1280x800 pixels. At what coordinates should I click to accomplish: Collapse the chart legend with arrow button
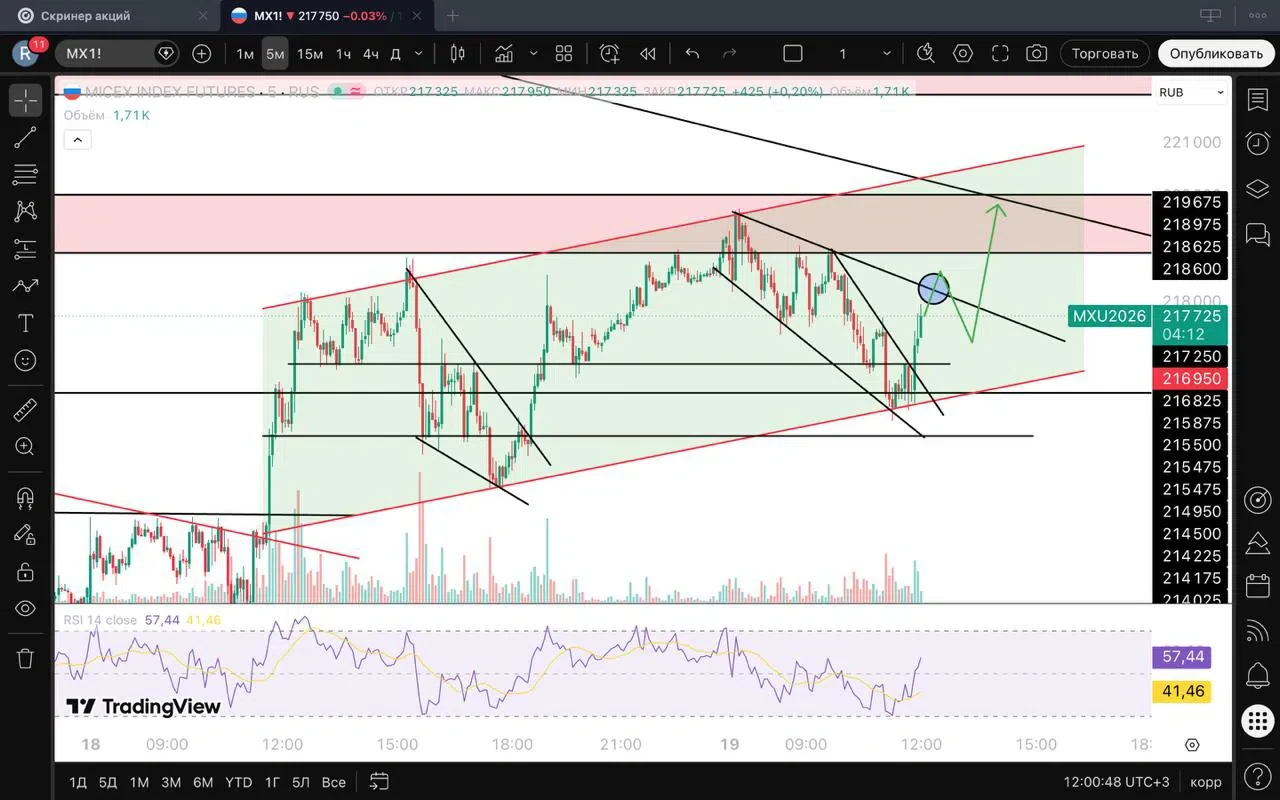tap(77, 140)
